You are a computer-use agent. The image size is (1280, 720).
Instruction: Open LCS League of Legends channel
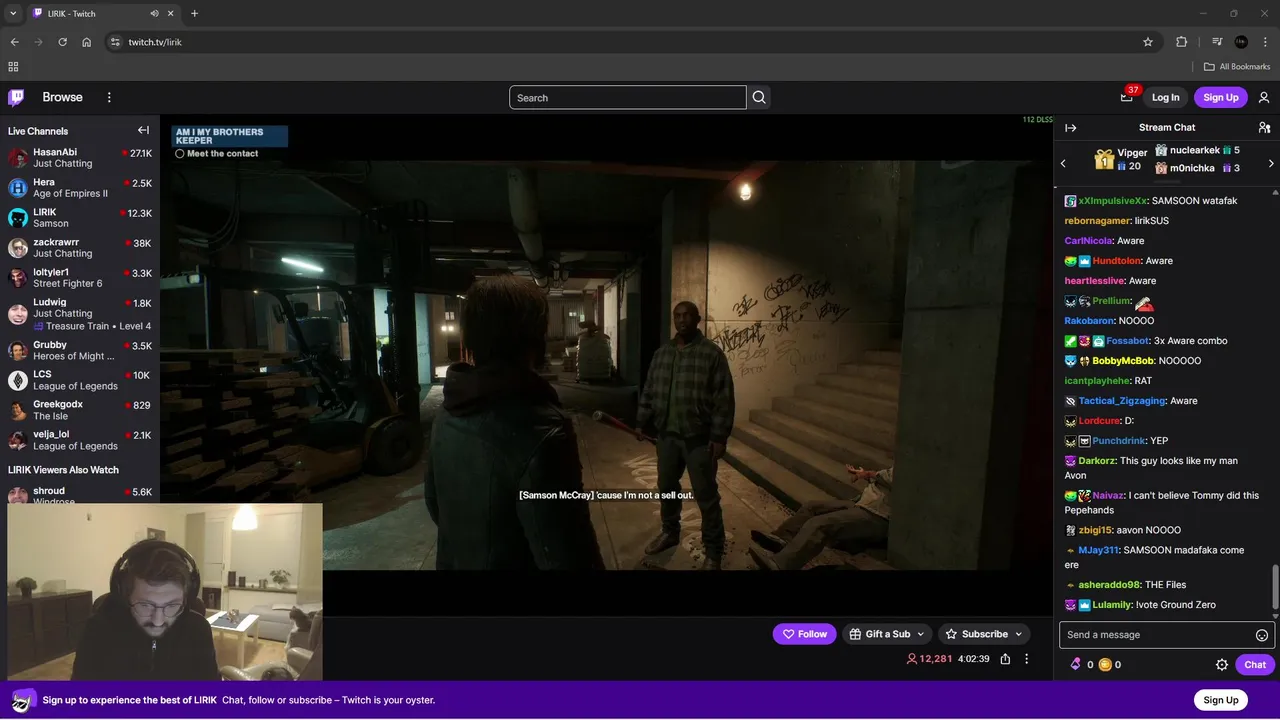80,380
